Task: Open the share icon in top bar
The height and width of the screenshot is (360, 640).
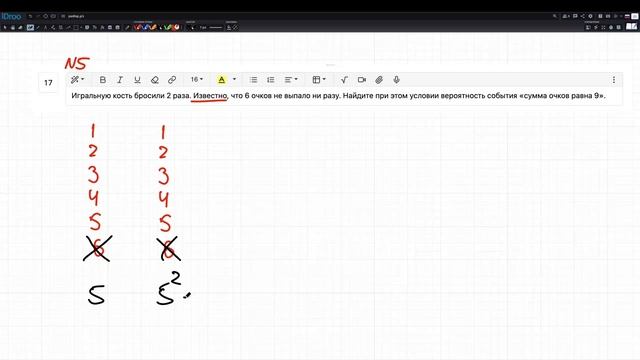Action: 583,16
